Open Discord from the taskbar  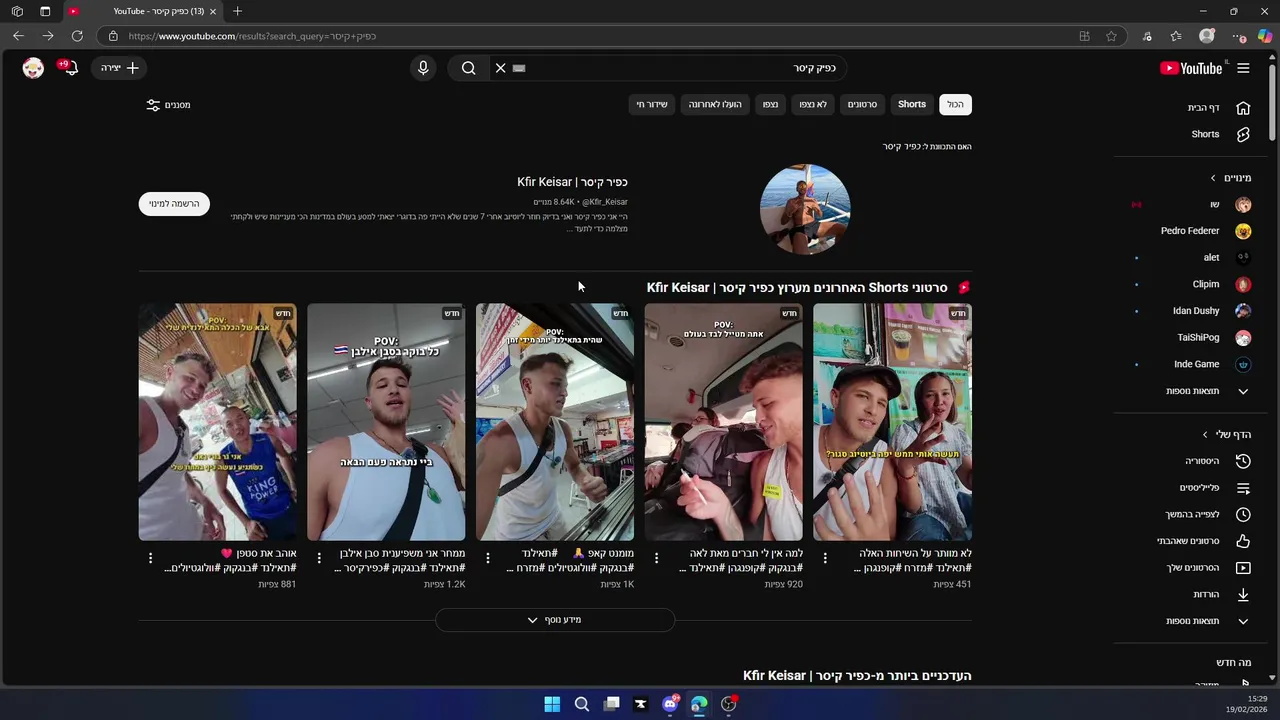click(x=670, y=704)
